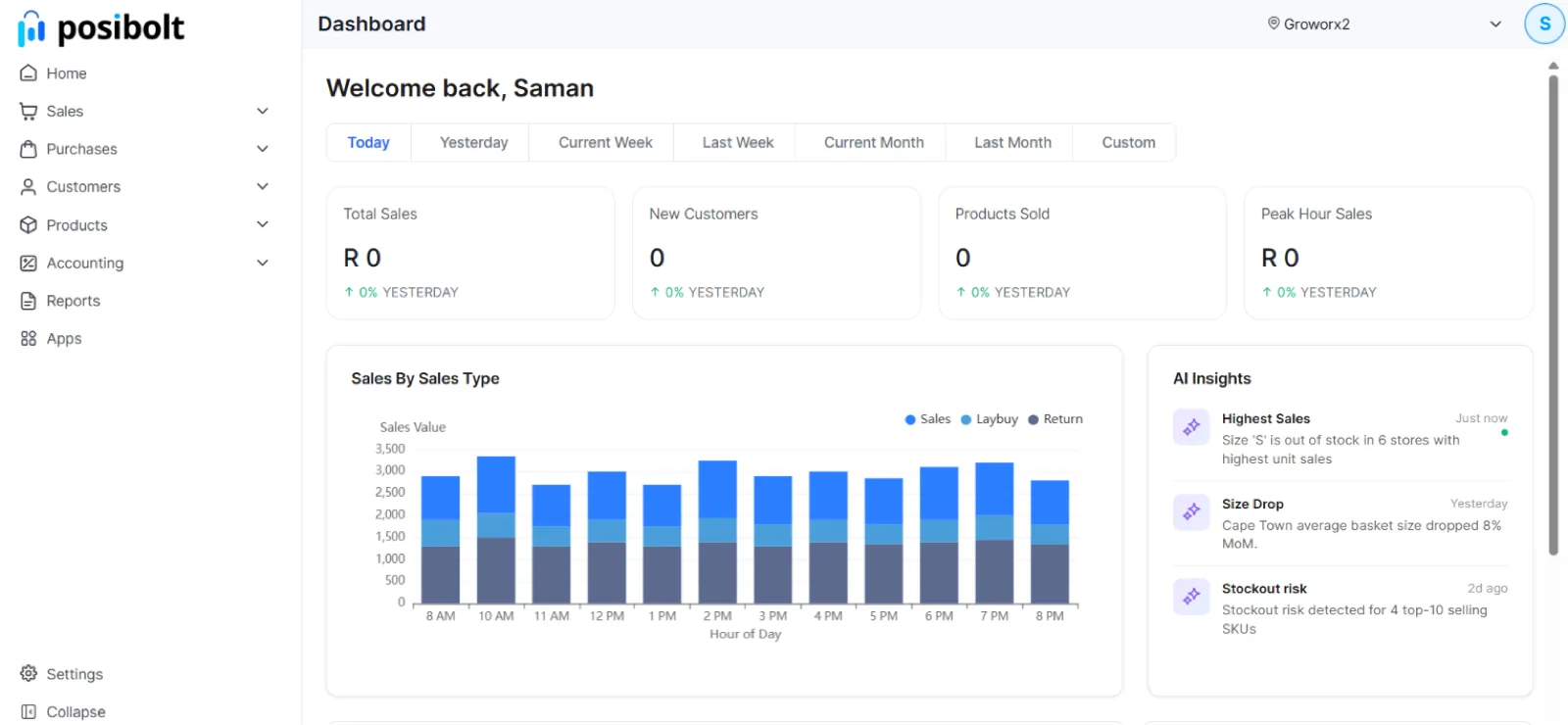Click the Total Sales card

tap(470, 253)
